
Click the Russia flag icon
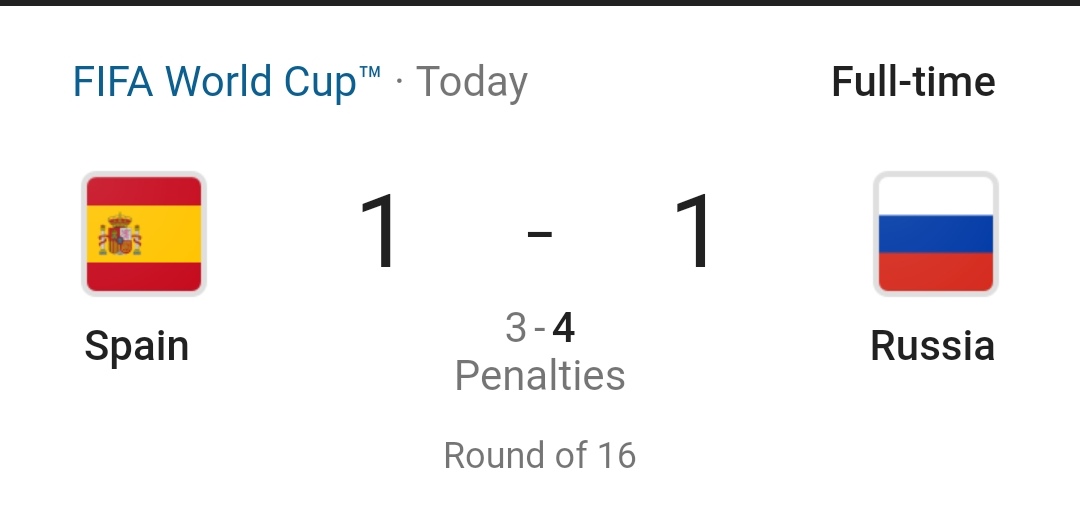[935, 234]
